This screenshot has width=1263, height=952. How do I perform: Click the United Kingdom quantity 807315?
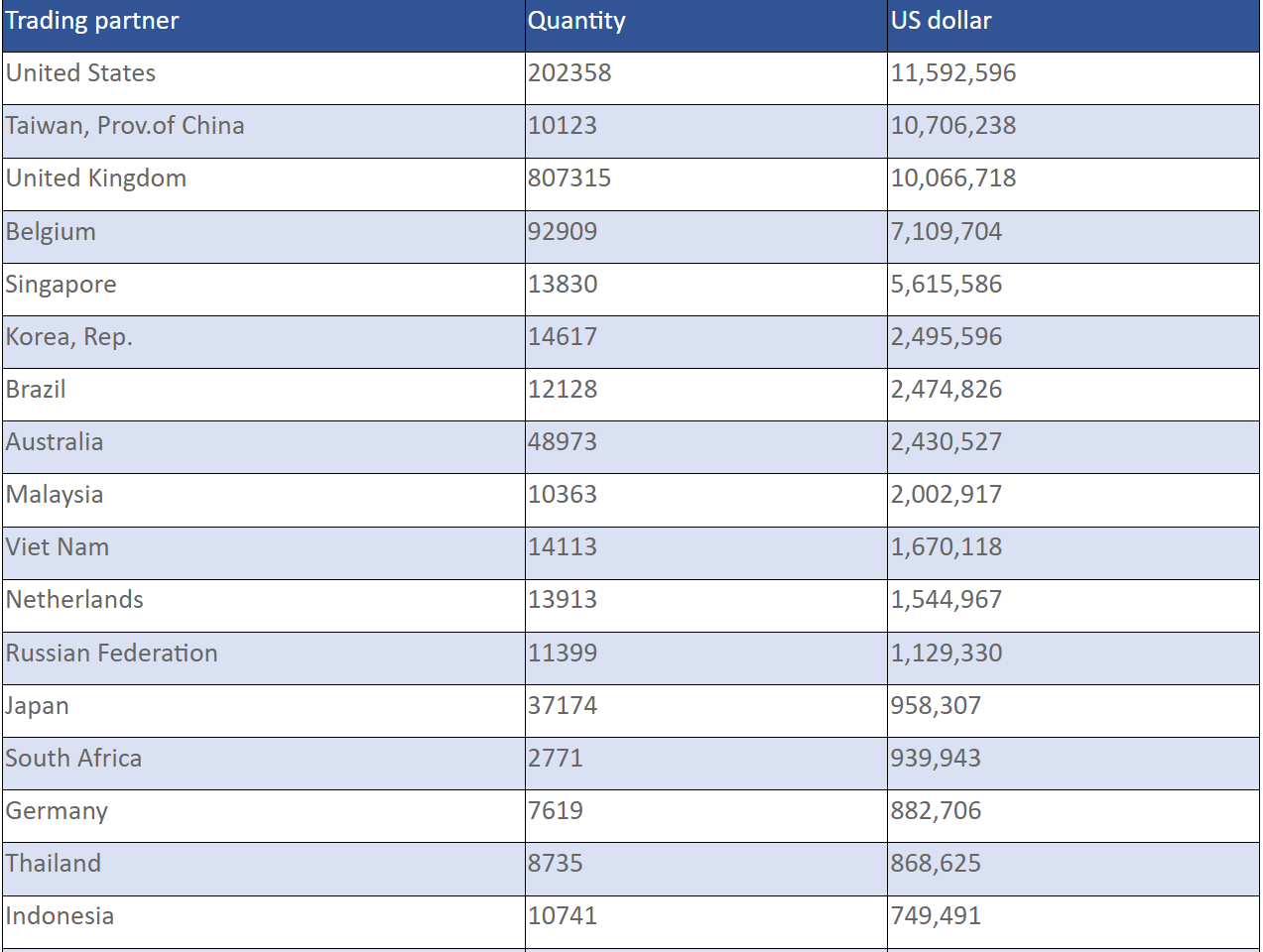tap(569, 178)
